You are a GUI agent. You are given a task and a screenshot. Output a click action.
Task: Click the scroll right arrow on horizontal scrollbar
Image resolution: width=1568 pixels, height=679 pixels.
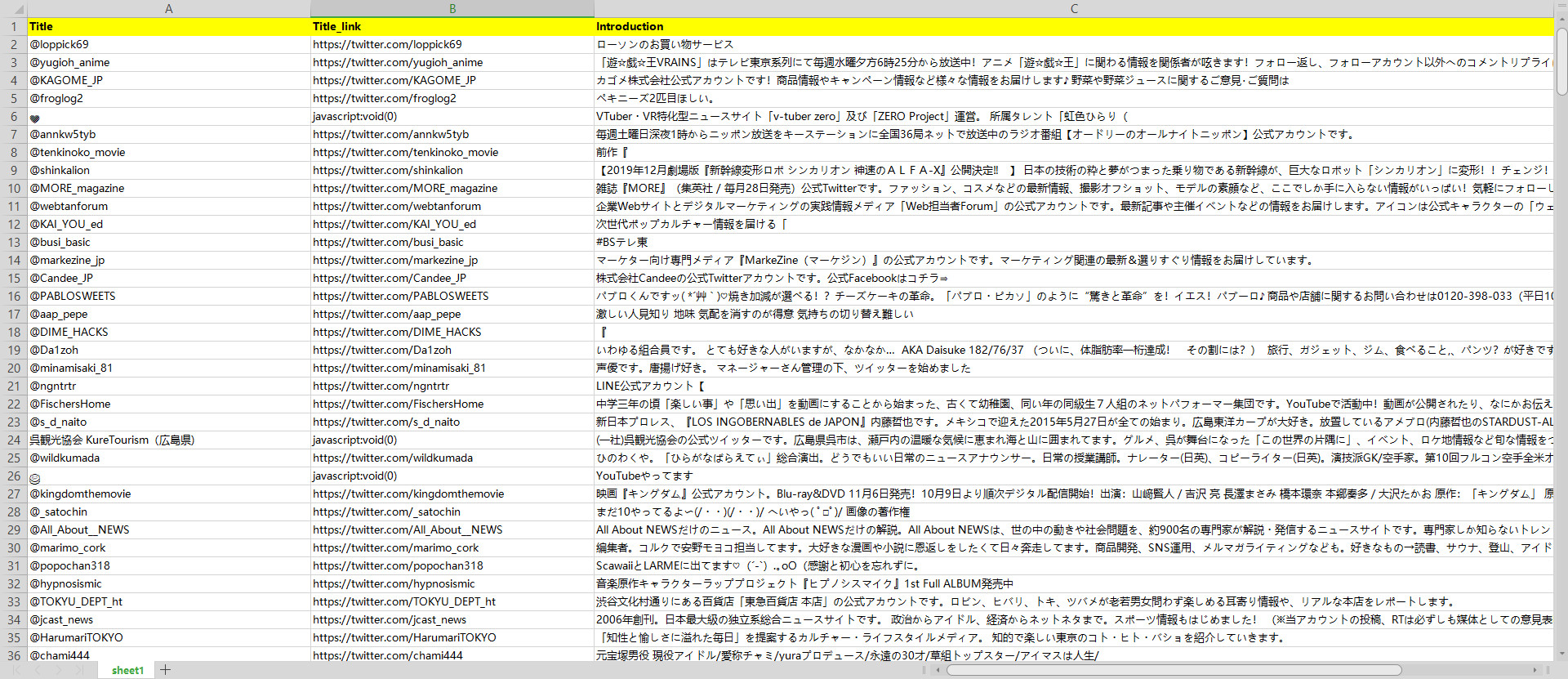[1535, 670]
